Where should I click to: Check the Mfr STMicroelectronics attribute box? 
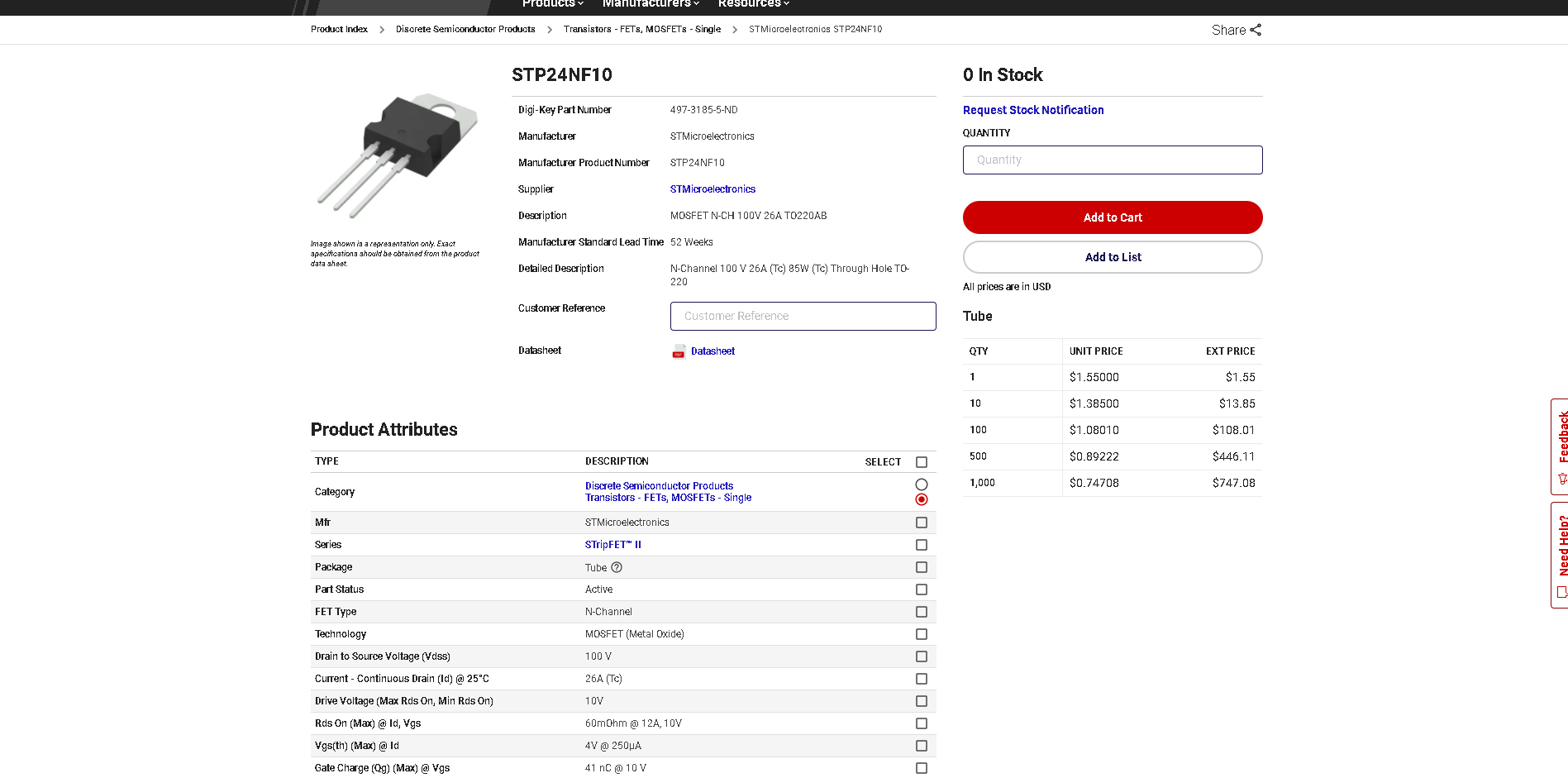pos(922,523)
